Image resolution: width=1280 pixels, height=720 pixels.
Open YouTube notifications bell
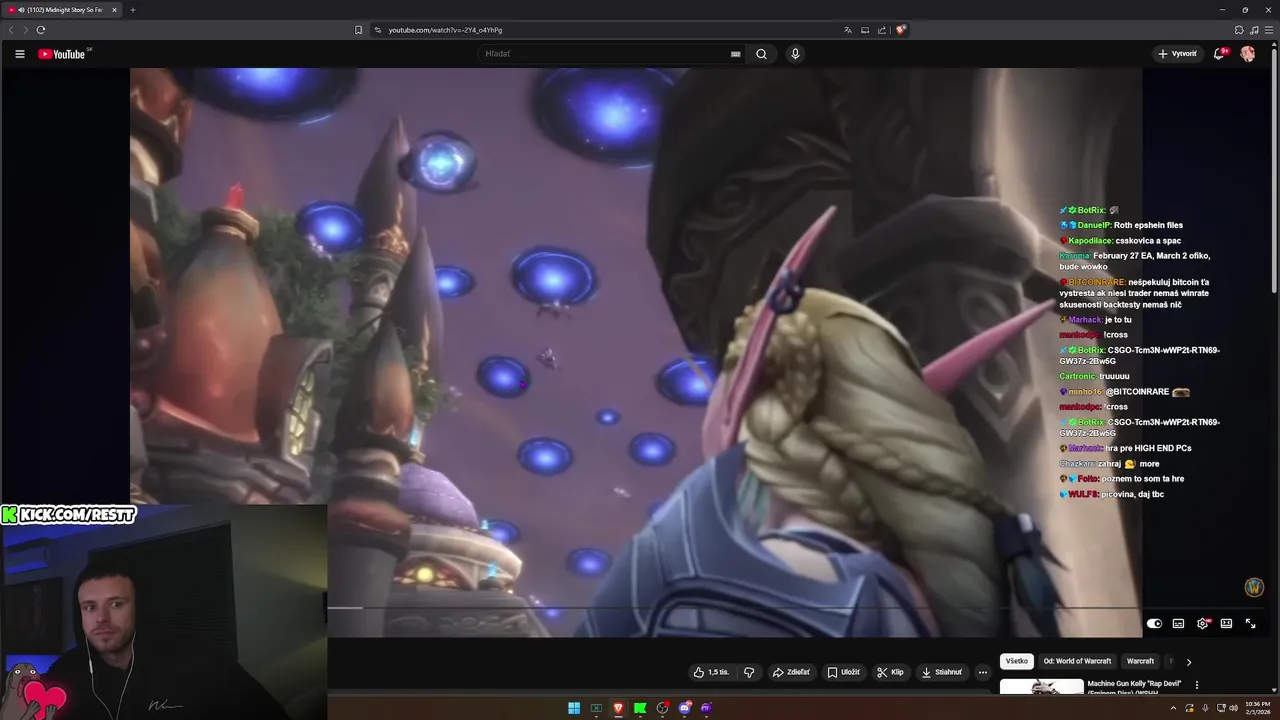click(x=1219, y=54)
